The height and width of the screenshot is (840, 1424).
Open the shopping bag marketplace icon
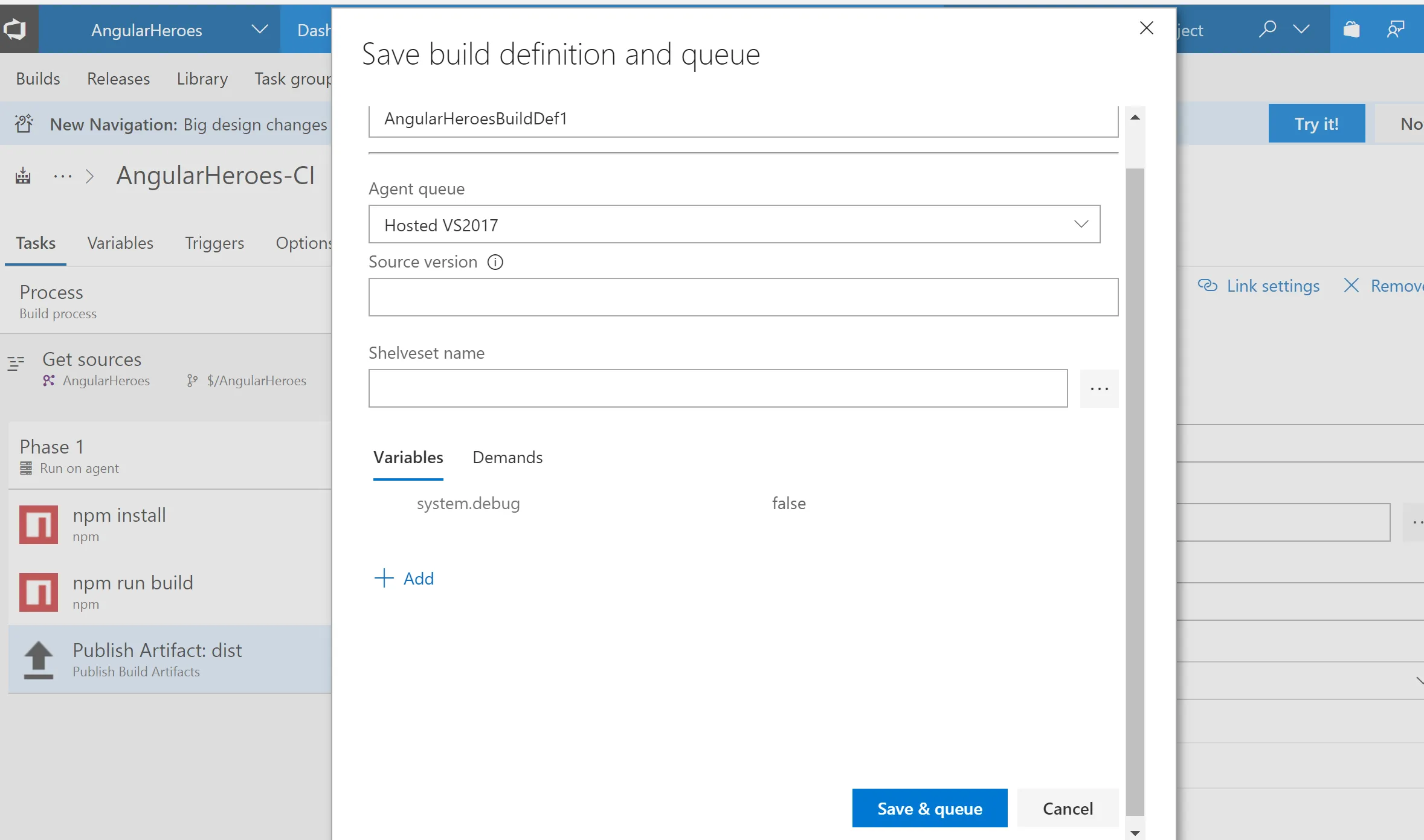(x=1351, y=29)
